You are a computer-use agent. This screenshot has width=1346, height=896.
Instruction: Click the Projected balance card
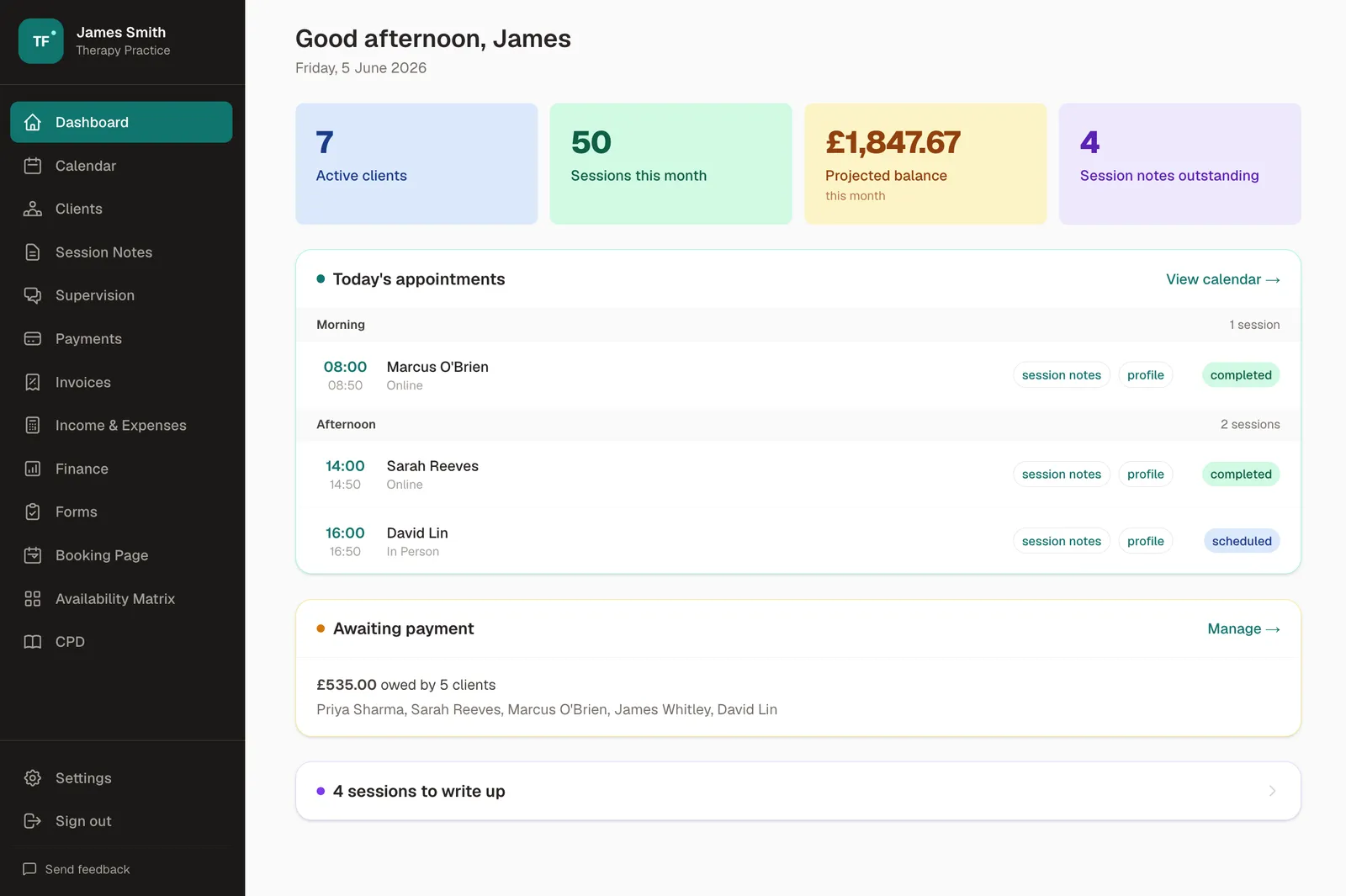[x=925, y=164]
